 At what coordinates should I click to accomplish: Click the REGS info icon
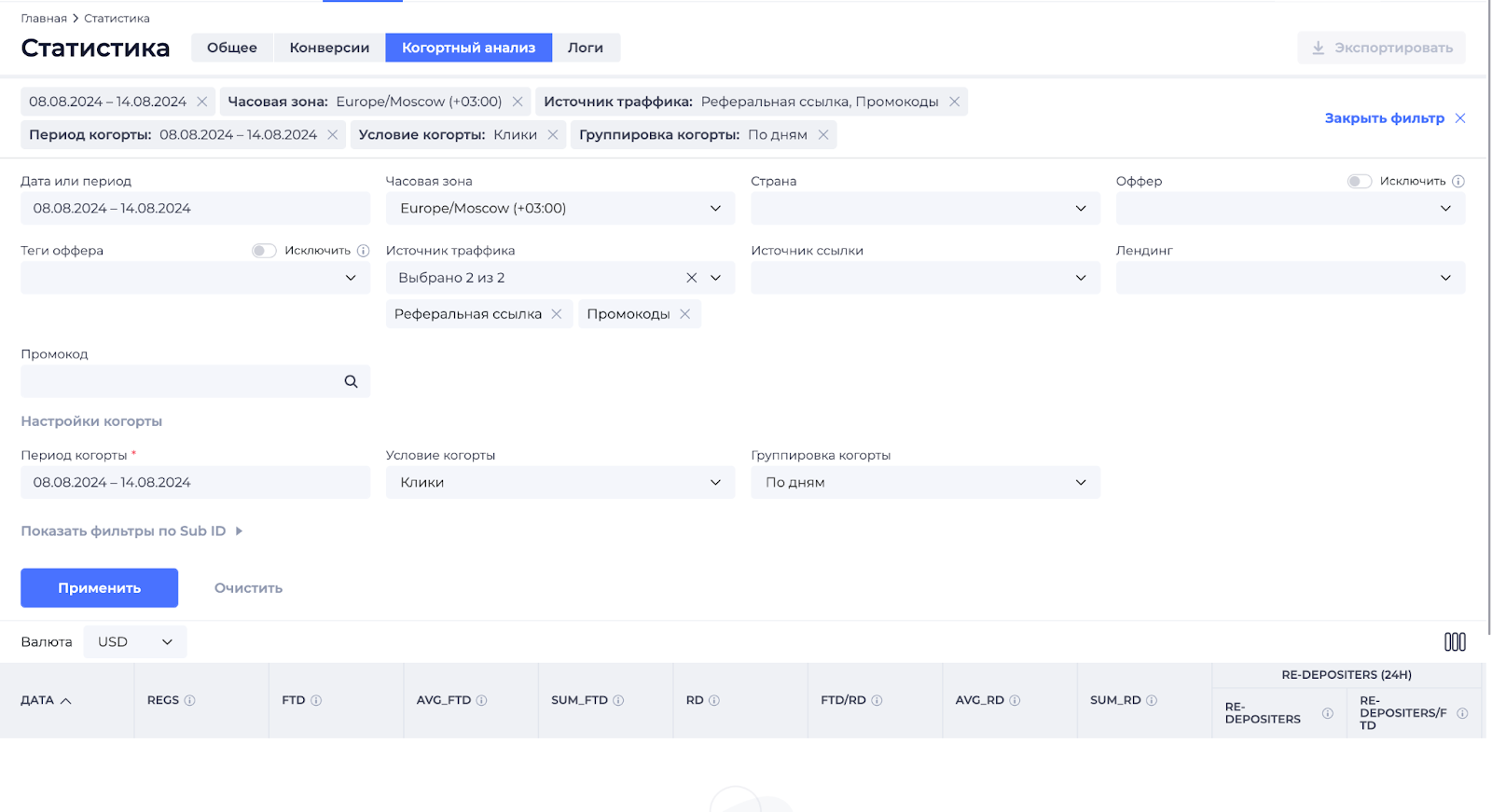pos(190,700)
